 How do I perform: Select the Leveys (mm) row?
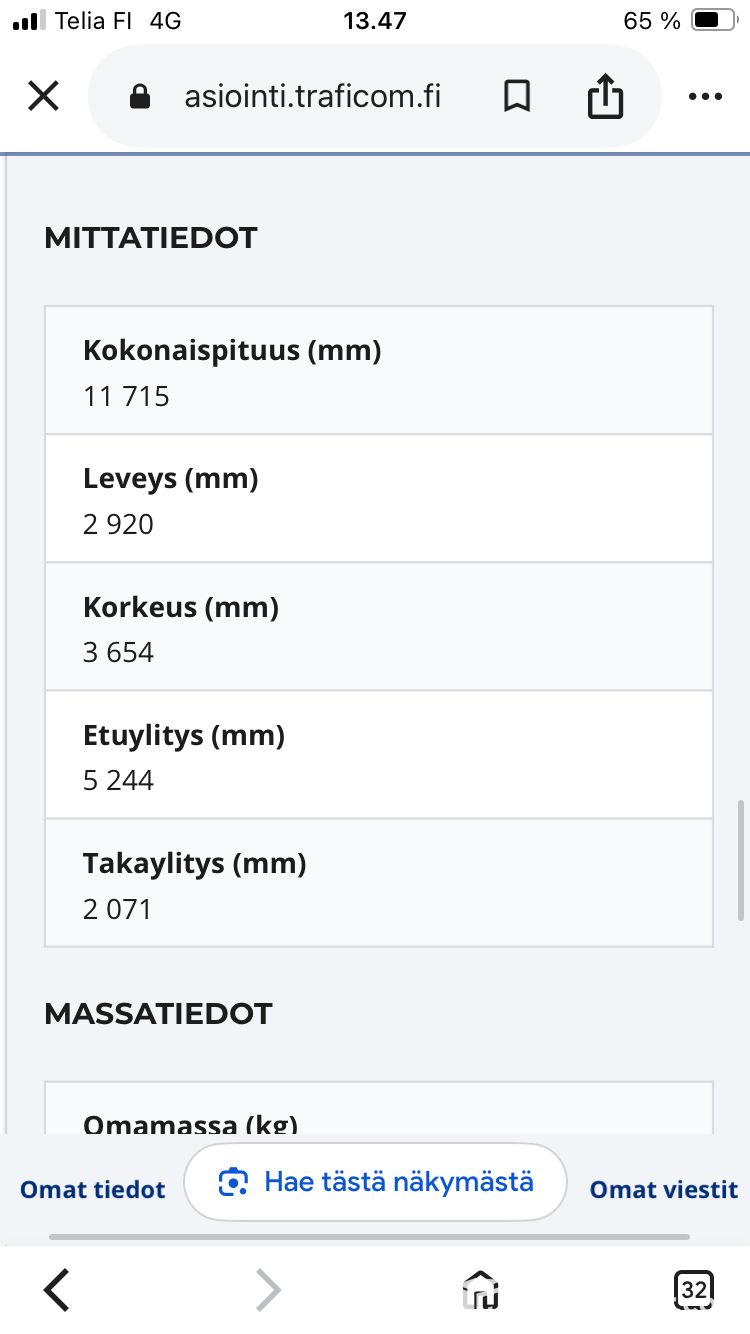(379, 499)
